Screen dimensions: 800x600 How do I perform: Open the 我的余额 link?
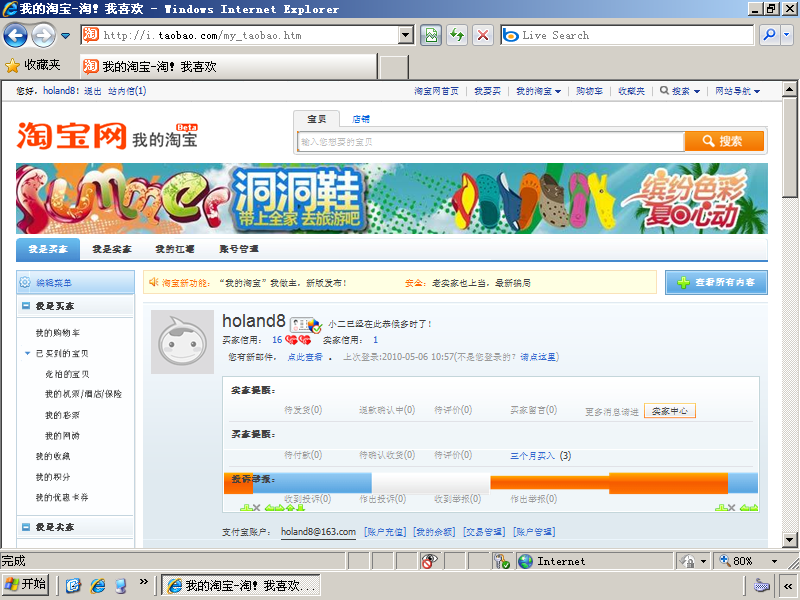(434, 532)
